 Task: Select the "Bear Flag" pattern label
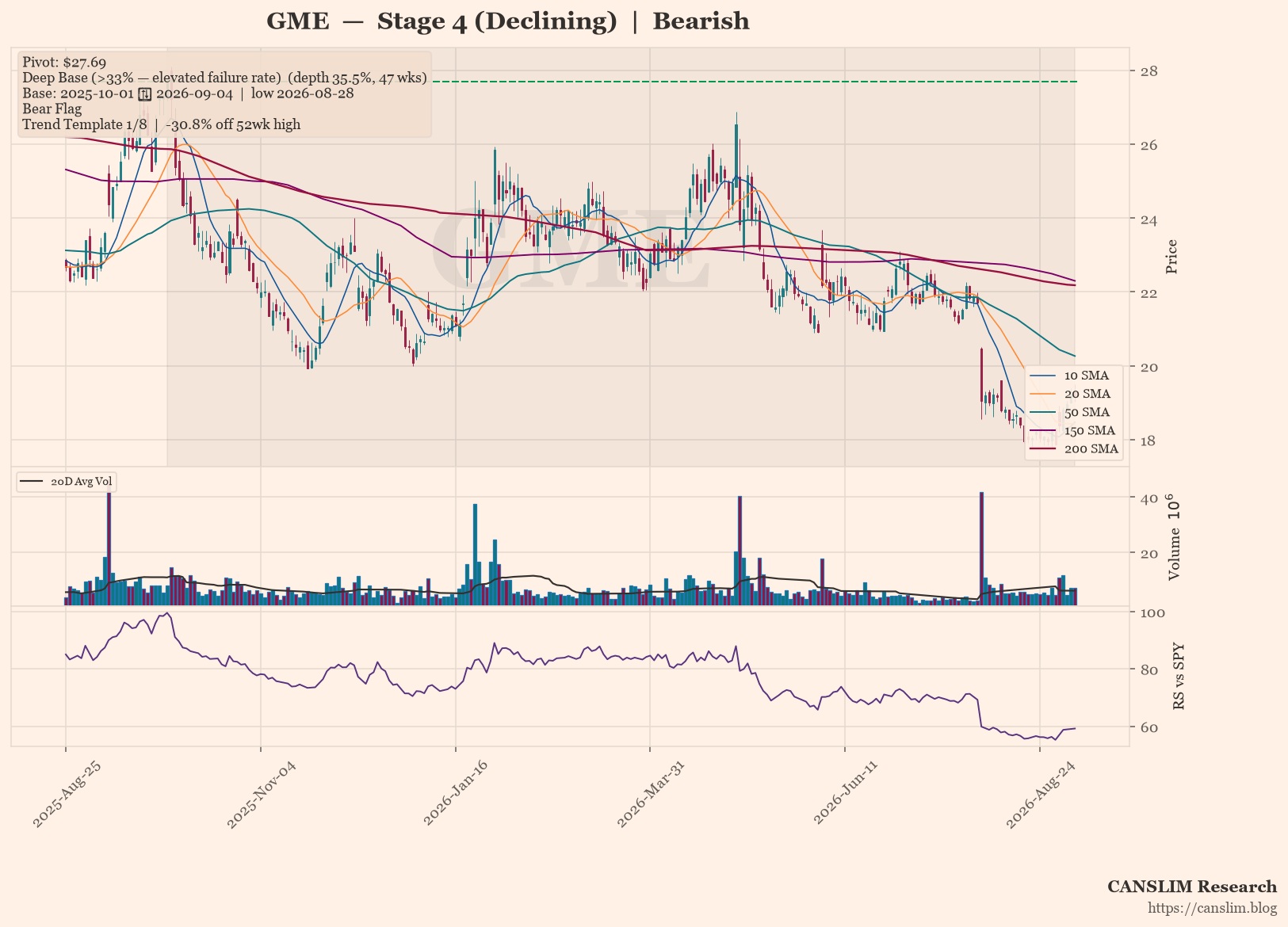[52, 109]
